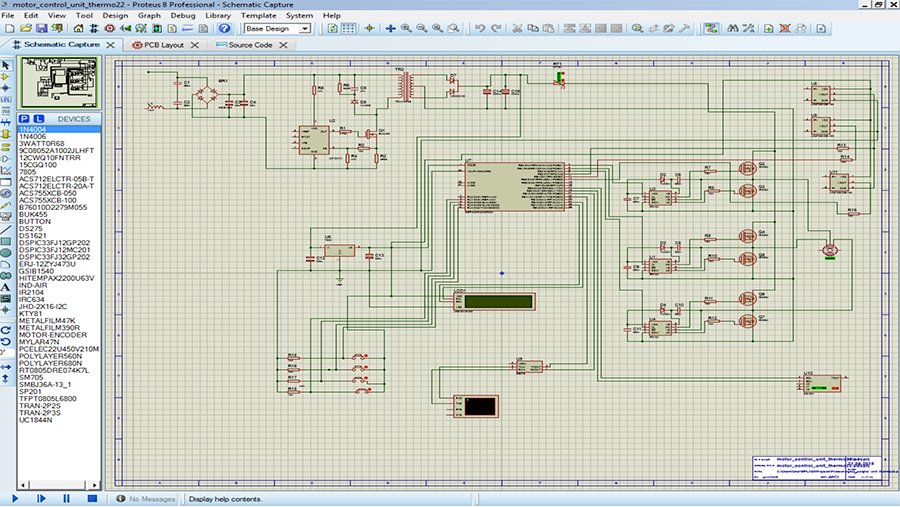Open the Base Design dropdown
This screenshot has height=507, width=900.
click(277, 29)
